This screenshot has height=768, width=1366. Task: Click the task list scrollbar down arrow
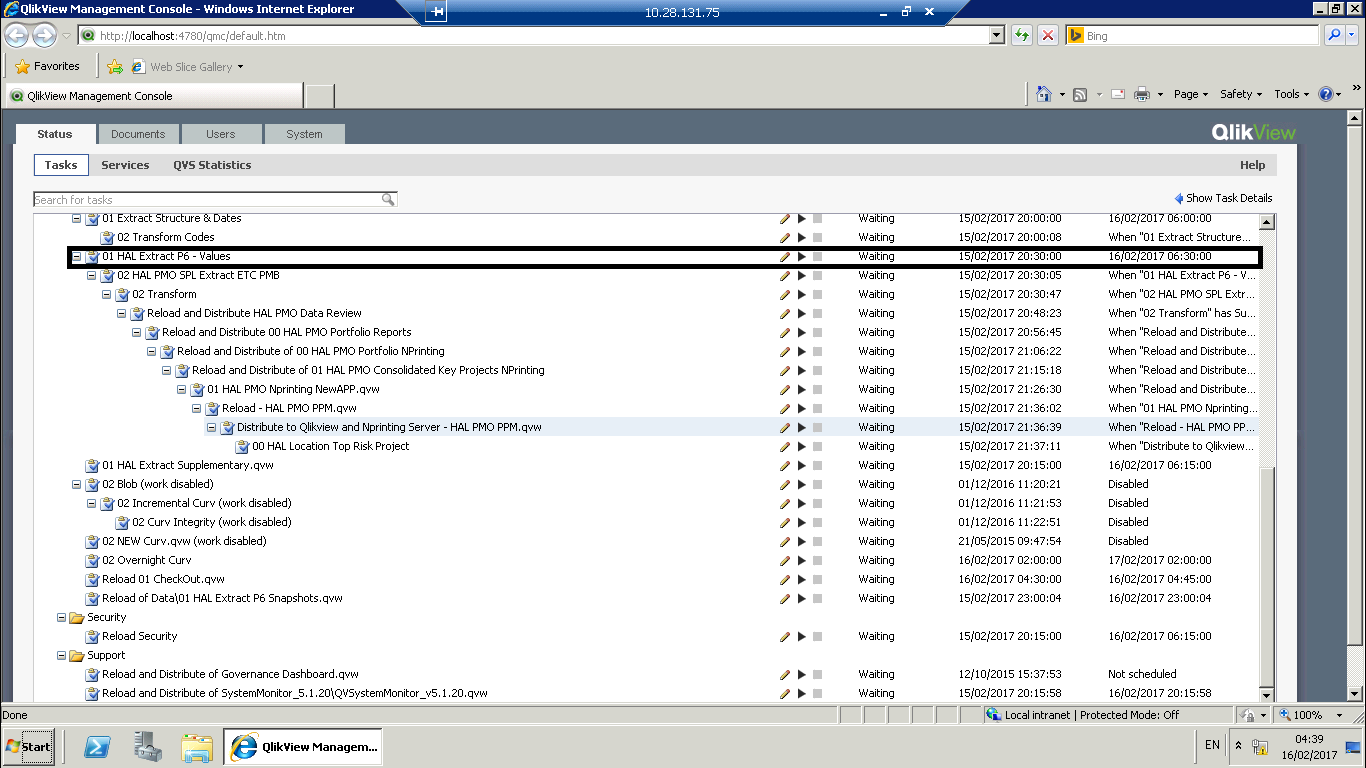point(1267,694)
